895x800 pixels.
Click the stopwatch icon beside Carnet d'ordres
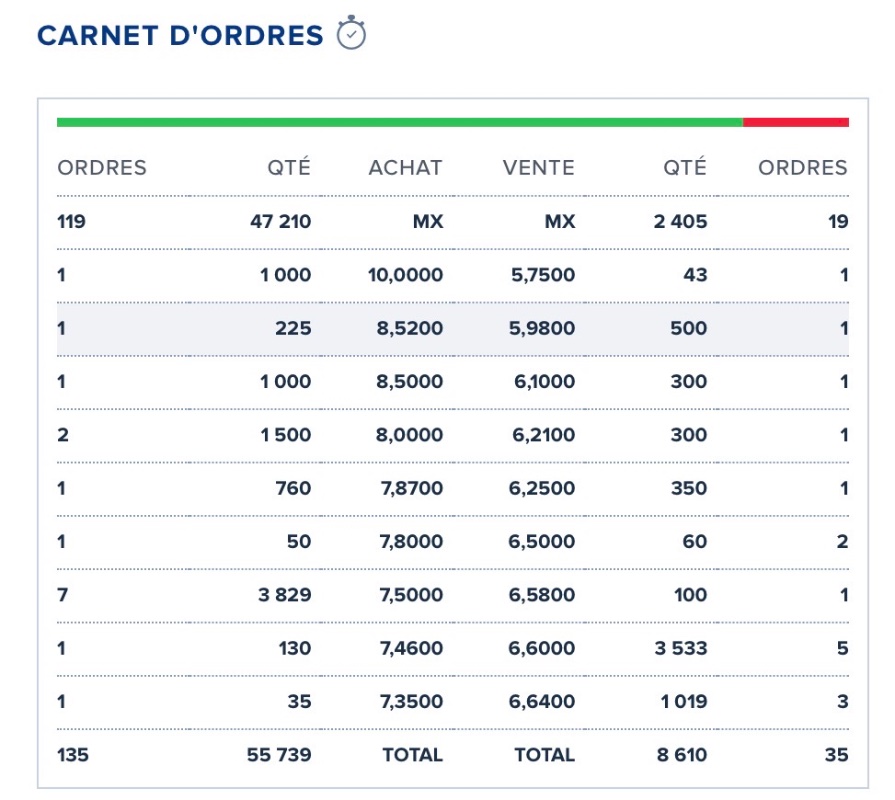[x=352, y=34]
